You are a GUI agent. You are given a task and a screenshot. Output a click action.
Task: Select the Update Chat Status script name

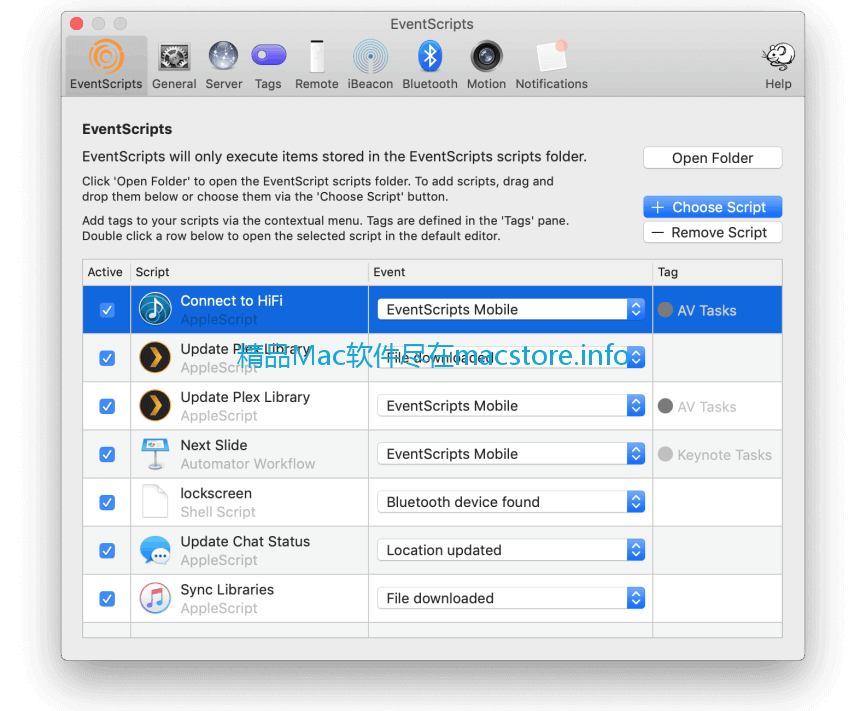click(245, 541)
